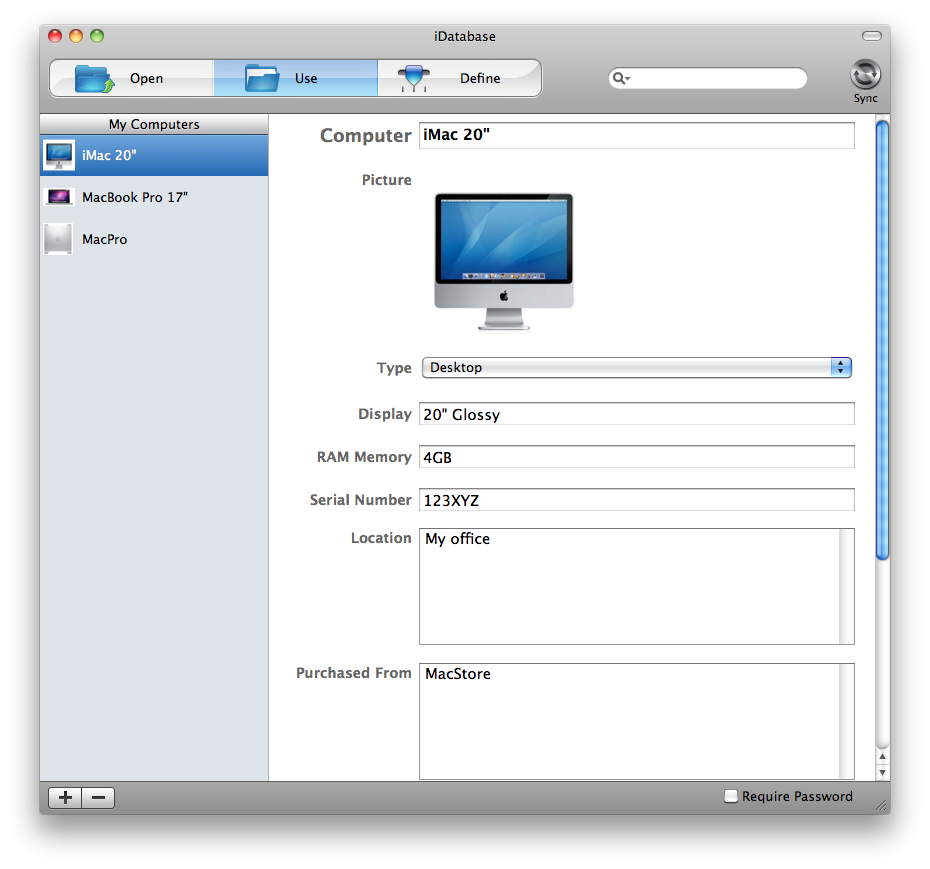Click the RAM Memory field
Screen dimensions: 930x869
point(636,457)
